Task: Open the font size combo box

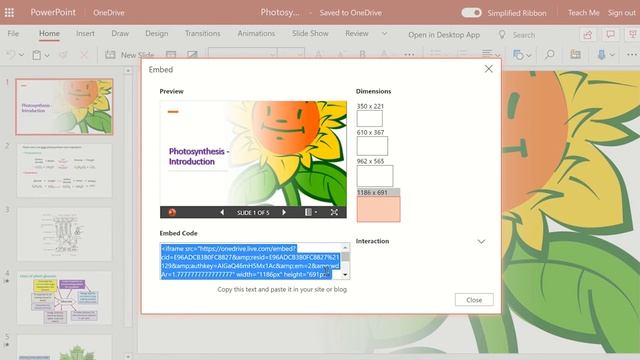Action: point(291,54)
